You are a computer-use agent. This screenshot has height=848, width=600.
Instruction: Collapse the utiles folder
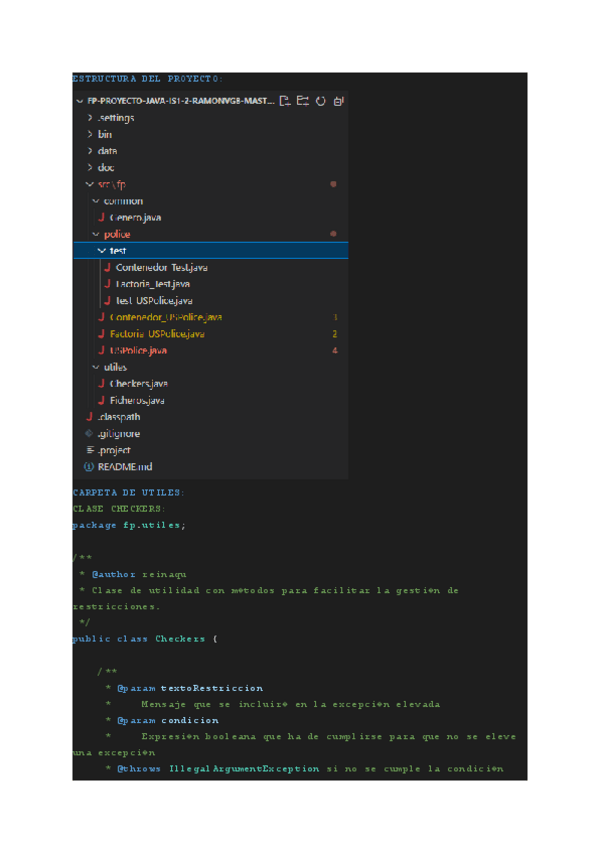point(96,368)
